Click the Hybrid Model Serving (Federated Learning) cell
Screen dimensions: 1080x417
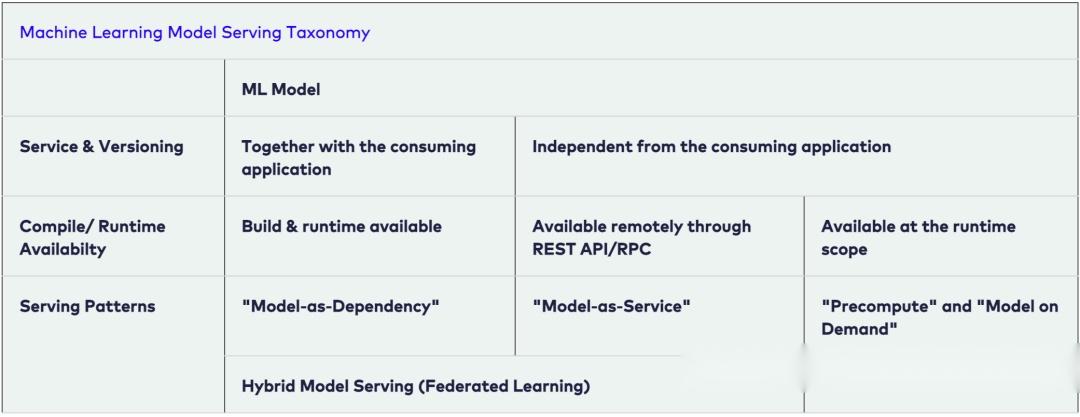[514, 385]
